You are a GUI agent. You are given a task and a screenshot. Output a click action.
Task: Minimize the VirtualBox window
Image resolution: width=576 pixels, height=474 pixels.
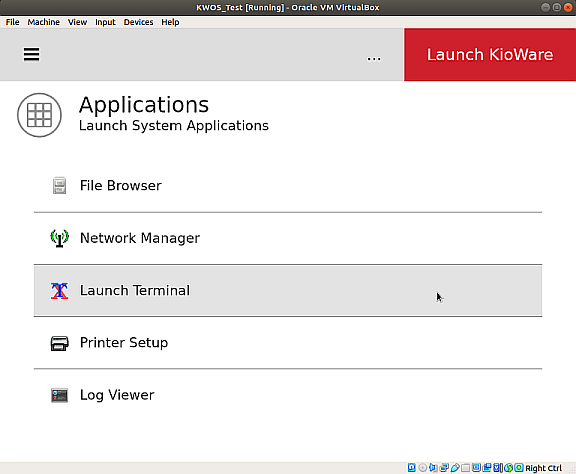tap(546, 7)
